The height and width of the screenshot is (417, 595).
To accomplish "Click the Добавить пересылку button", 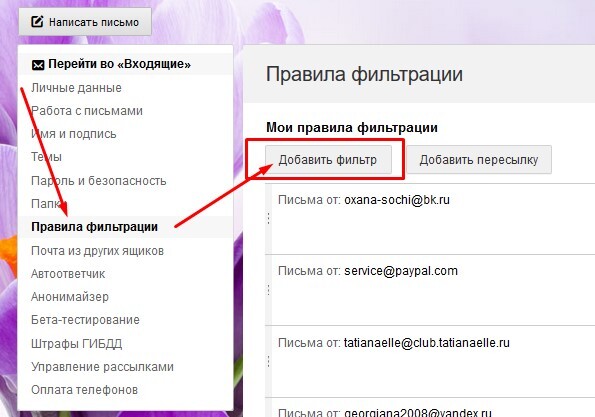I will tap(479, 160).
